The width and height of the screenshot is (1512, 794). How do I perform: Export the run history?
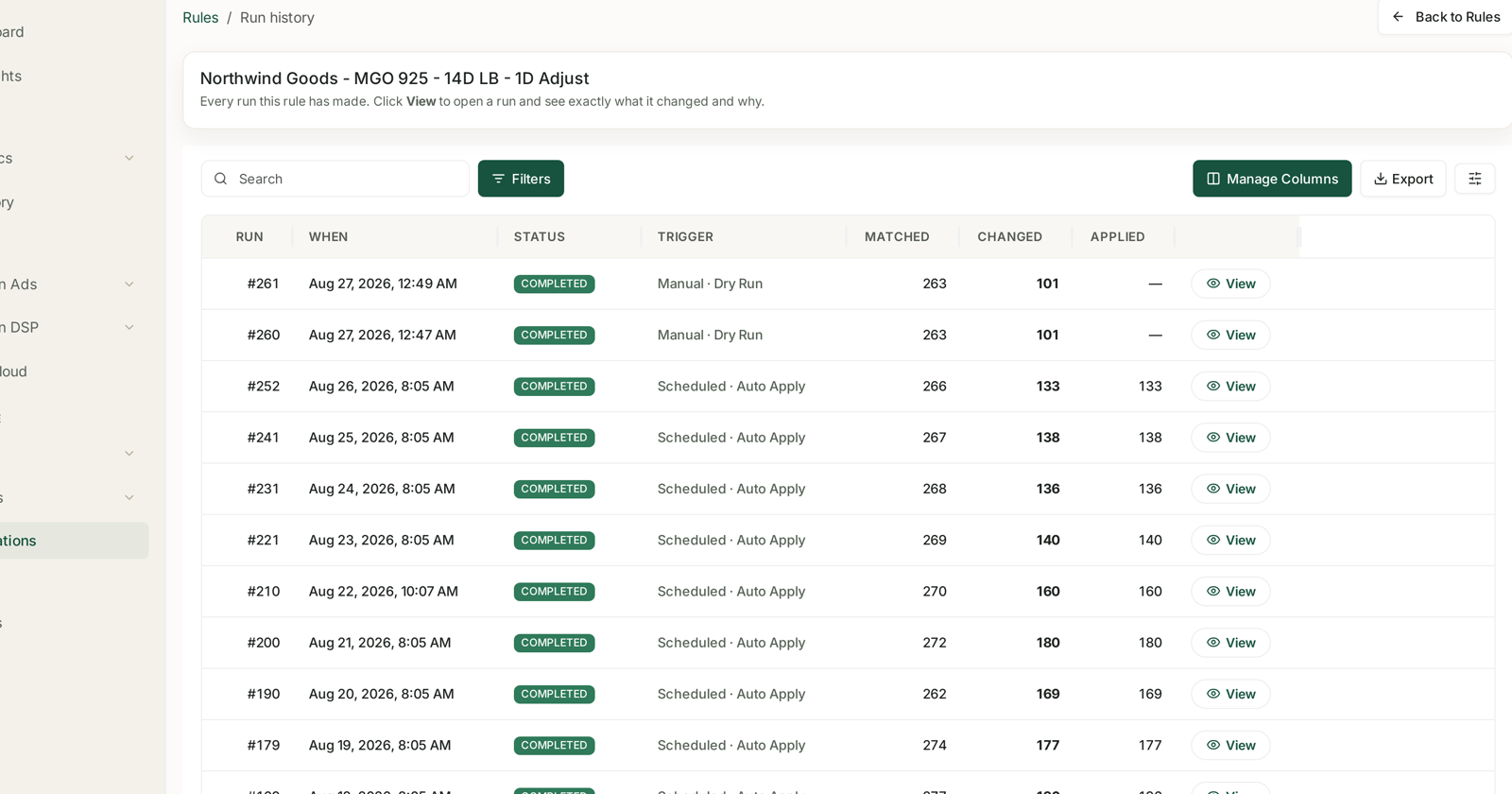pos(1403,179)
